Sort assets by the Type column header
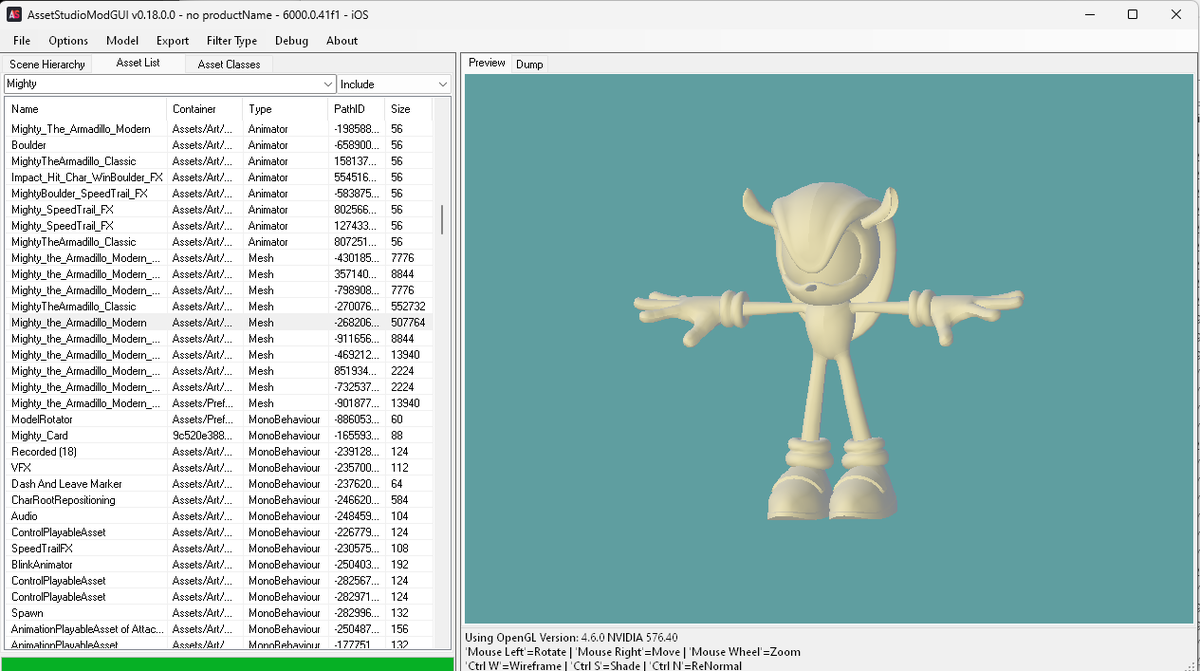Image resolution: width=1200 pixels, height=671 pixels. coord(285,109)
